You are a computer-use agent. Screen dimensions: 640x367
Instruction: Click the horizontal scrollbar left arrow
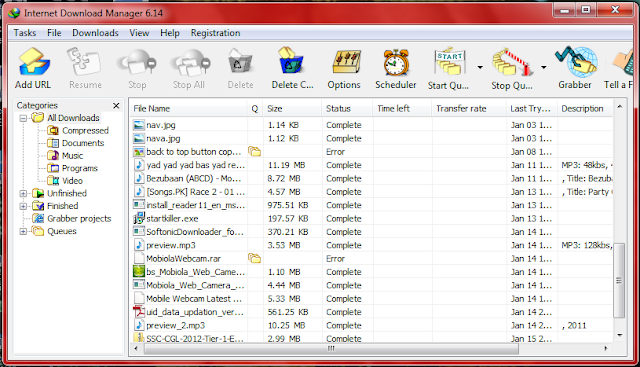pos(136,349)
